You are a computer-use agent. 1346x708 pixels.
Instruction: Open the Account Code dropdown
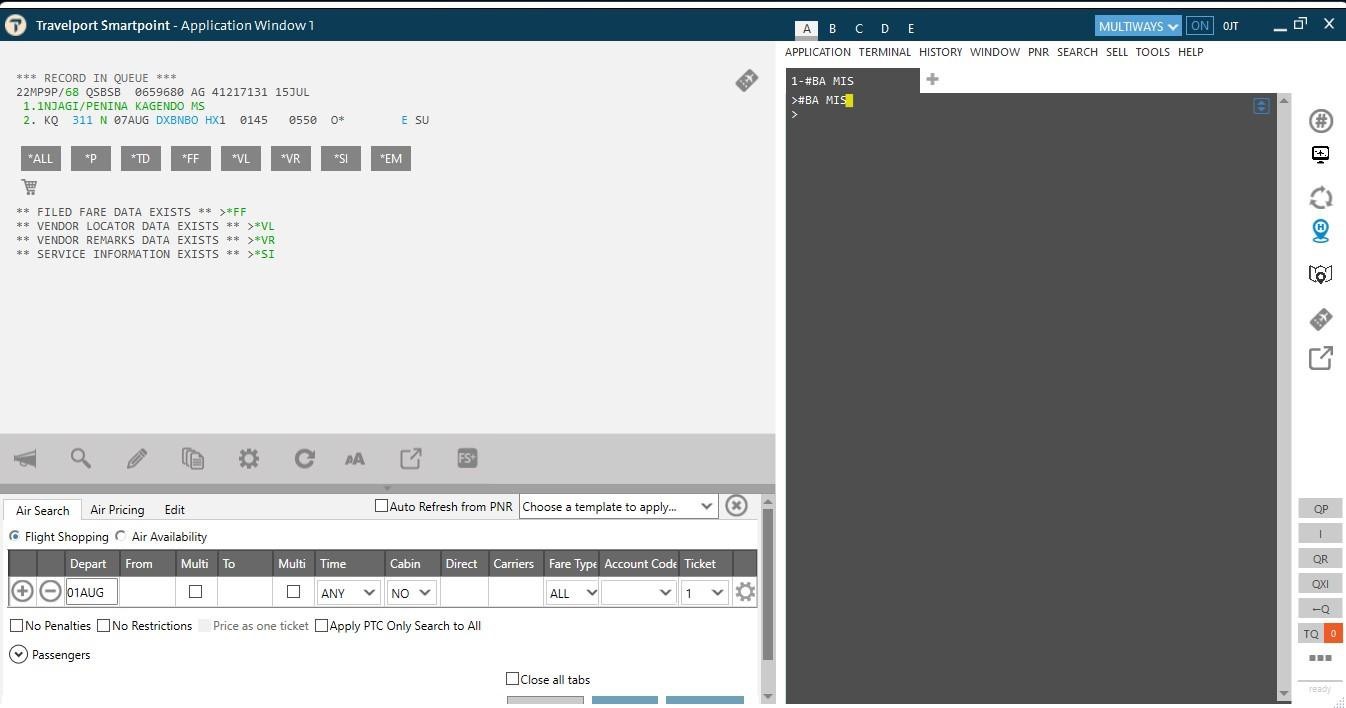(x=639, y=593)
